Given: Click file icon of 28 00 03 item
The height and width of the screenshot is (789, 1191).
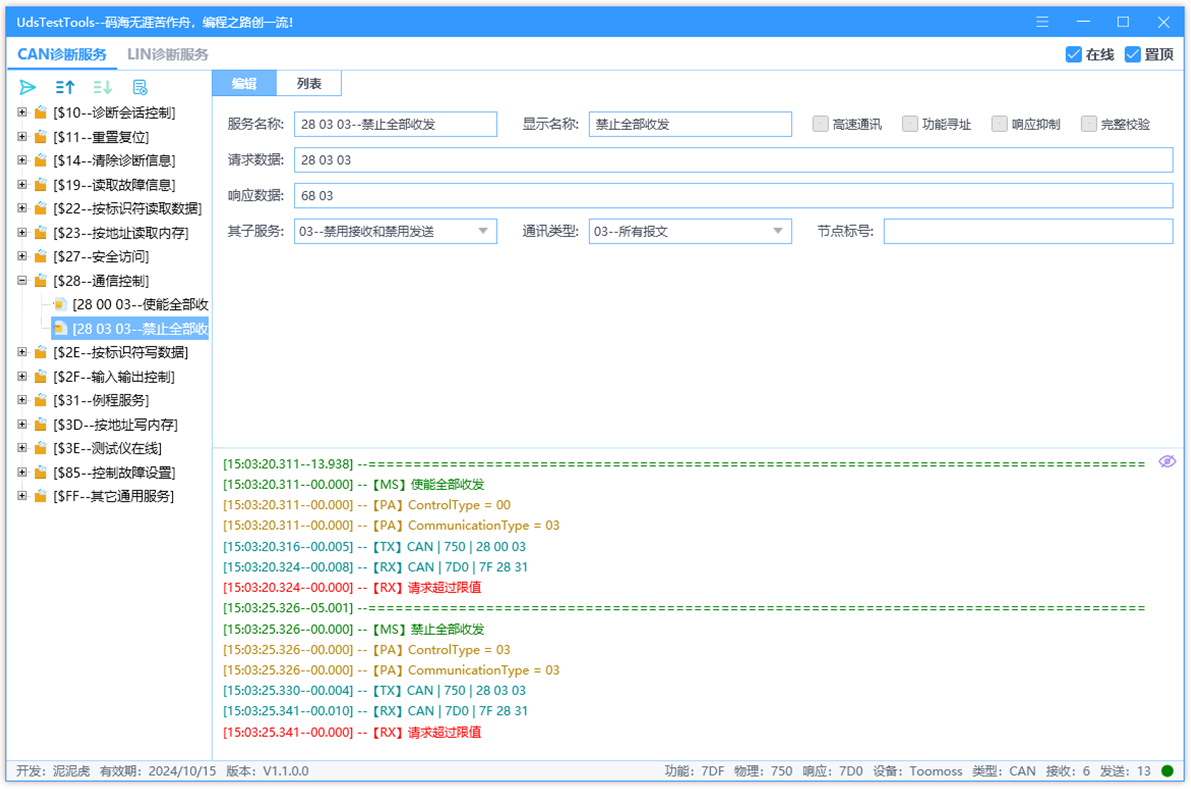Looking at the screenshot, I should point(60,305).
